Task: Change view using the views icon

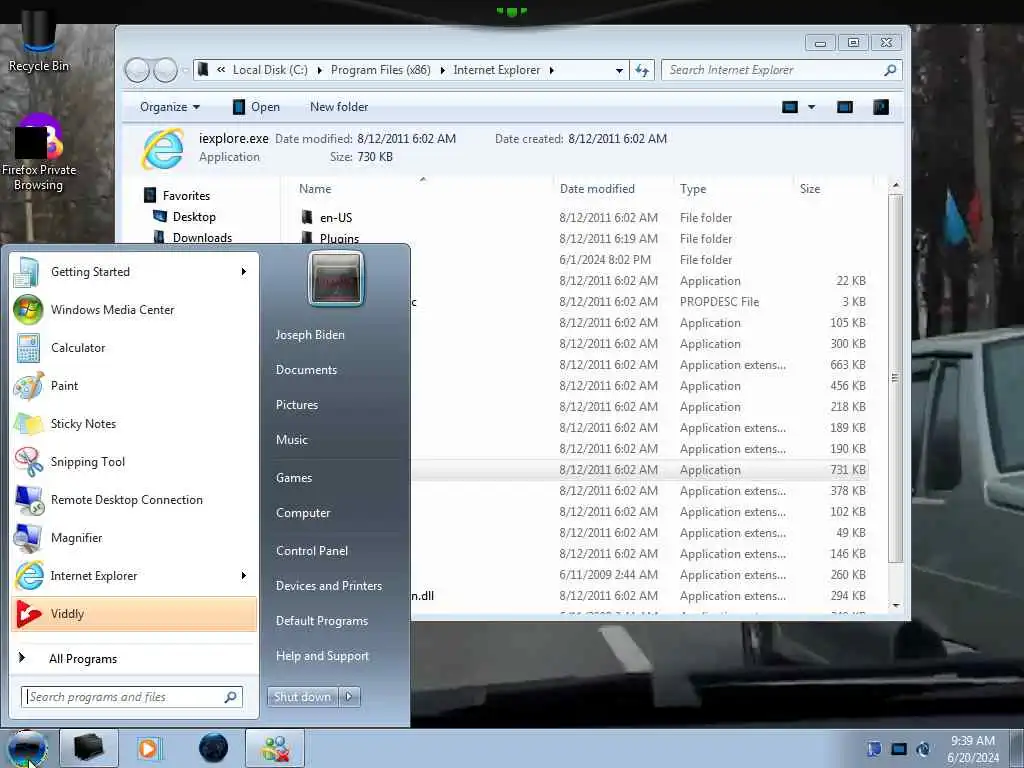Action: click(x=790, y=107)
